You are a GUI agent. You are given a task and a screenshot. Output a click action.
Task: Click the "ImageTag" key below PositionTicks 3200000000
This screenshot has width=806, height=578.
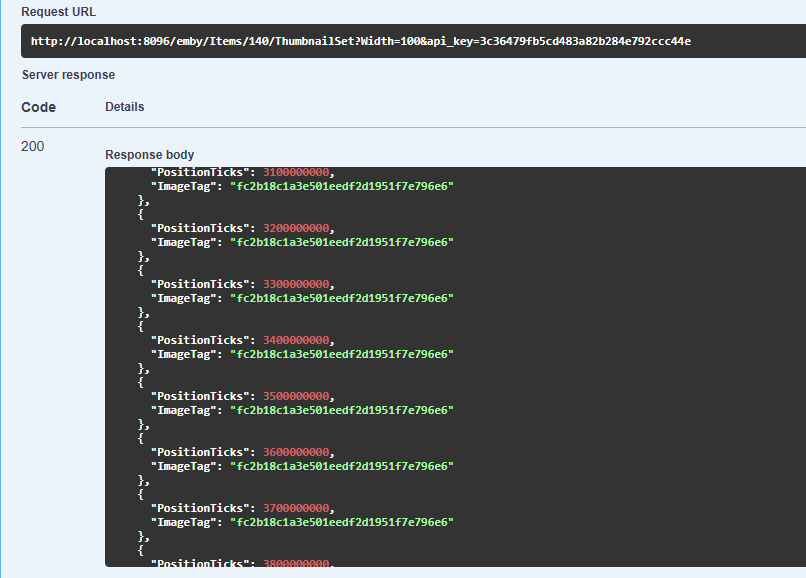[186, 242]
